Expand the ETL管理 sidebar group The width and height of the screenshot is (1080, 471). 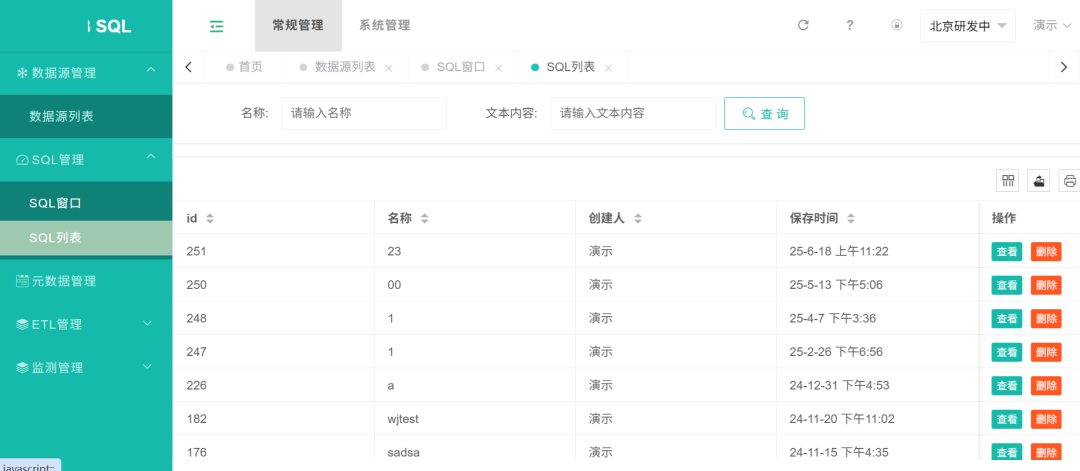[x=147, y=323]
